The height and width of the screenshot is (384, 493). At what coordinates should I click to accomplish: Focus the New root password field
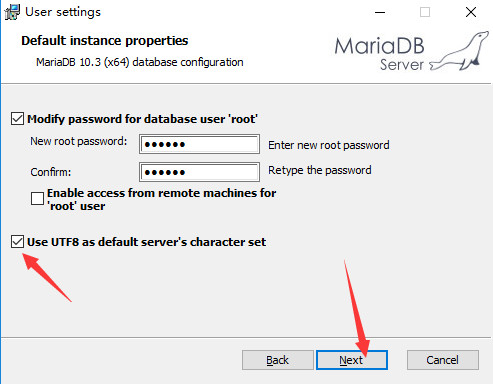tap(199, 144)
